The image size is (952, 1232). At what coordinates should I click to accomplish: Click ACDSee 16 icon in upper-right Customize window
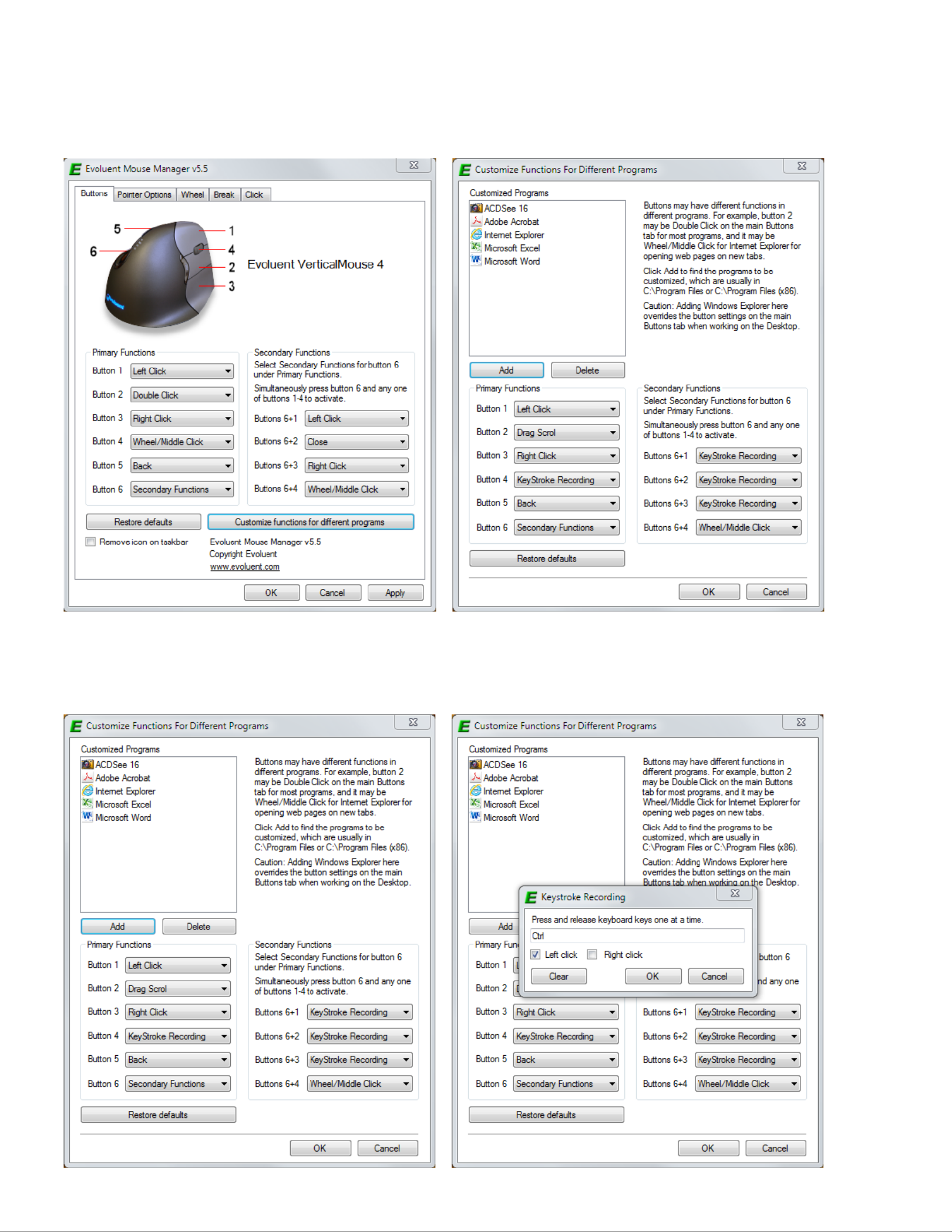[x=476, y=208]
